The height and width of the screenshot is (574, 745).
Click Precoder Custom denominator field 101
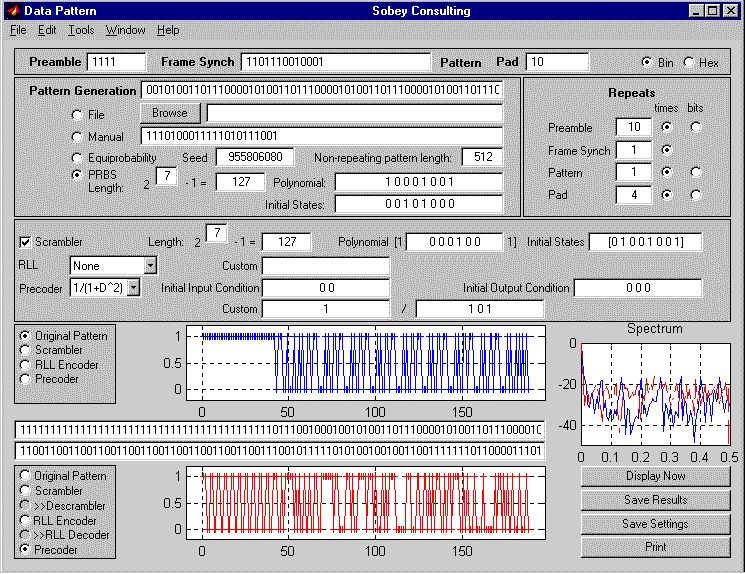[479, 309]
